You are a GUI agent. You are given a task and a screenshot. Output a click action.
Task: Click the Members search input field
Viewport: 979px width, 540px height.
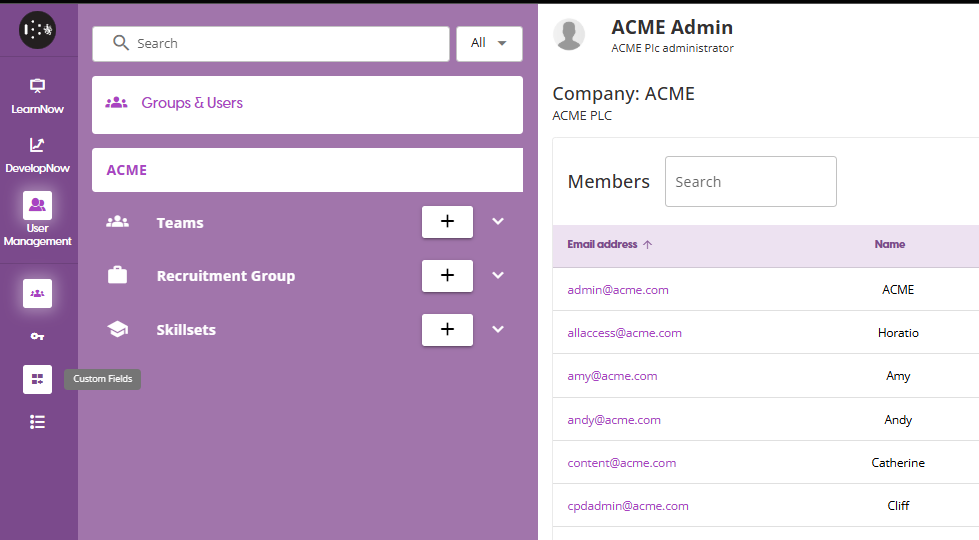(x=750, y=182)
